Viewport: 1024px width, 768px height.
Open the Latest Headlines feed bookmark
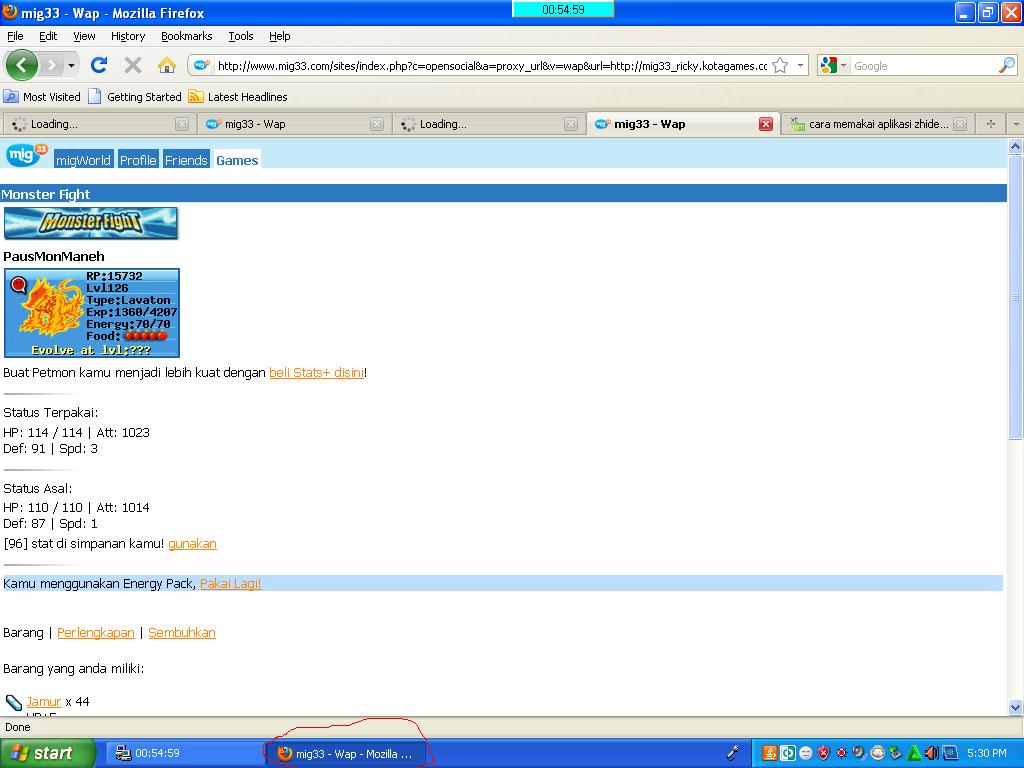pos(238,97)
